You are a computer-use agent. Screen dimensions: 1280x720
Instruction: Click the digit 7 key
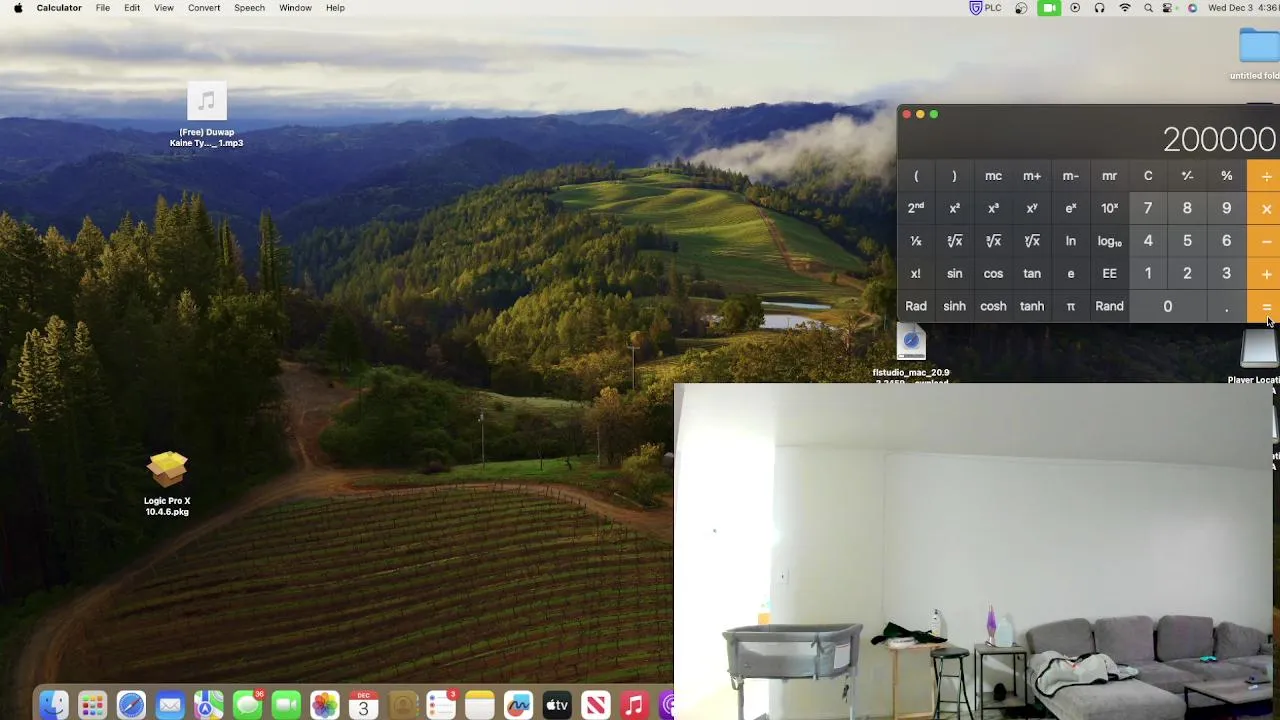click(x=1148, y=209)
